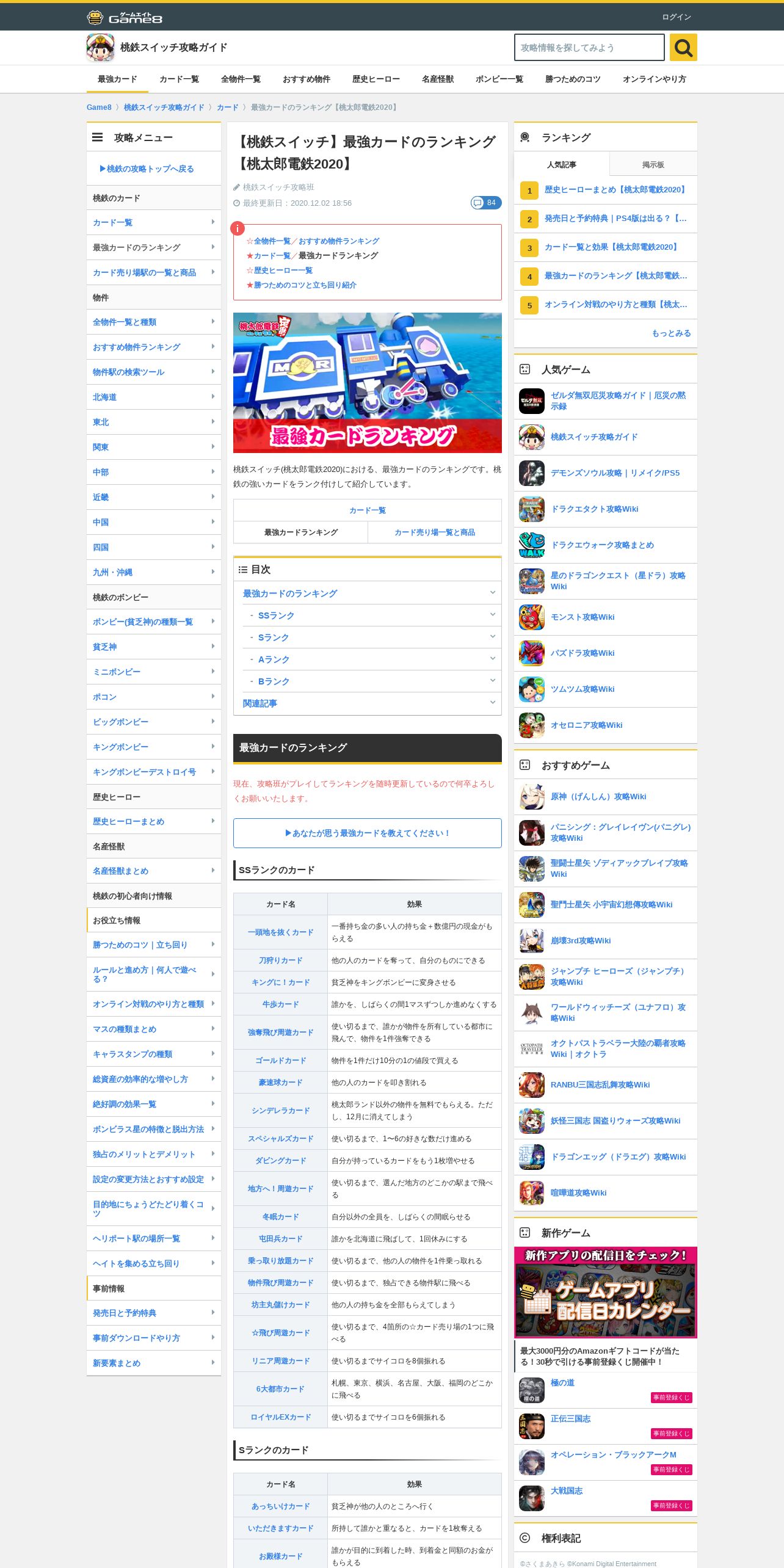Image resolution: width=784 pixels, height=1568 pixels.
Task: Click the デモンズソウル攻略 game icon
Action: click(x=532, y=473)
